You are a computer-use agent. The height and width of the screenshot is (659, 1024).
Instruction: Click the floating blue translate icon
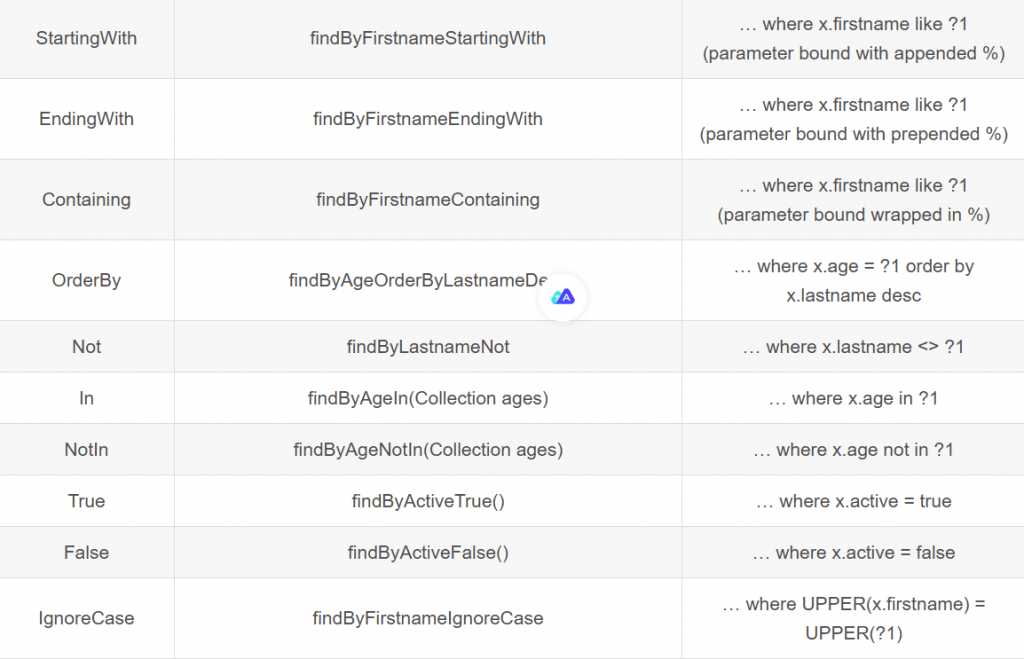[x=563, y=297]
